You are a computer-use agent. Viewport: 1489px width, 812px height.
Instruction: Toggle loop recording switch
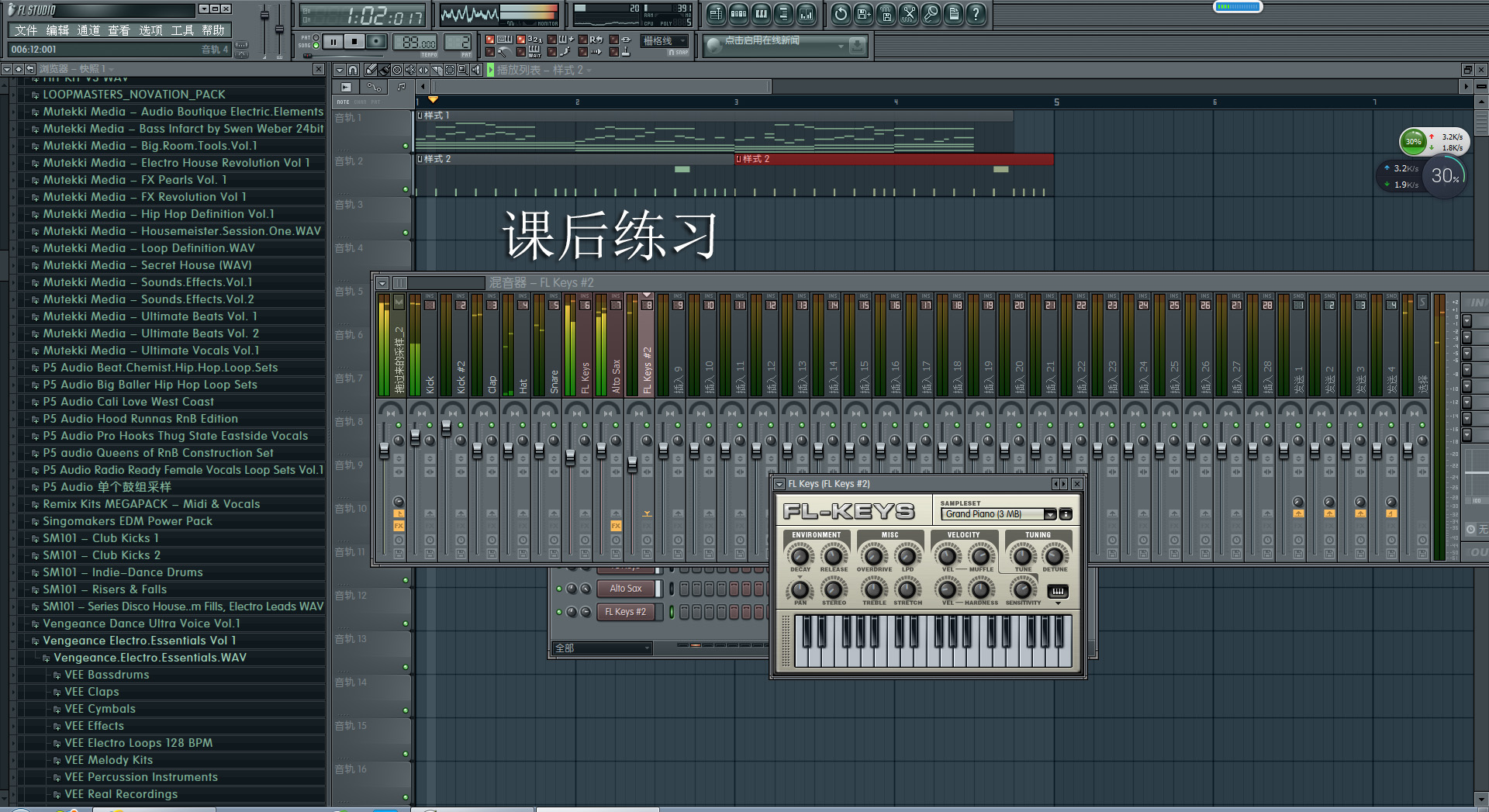pyautogui.click(x=582, y=40)
